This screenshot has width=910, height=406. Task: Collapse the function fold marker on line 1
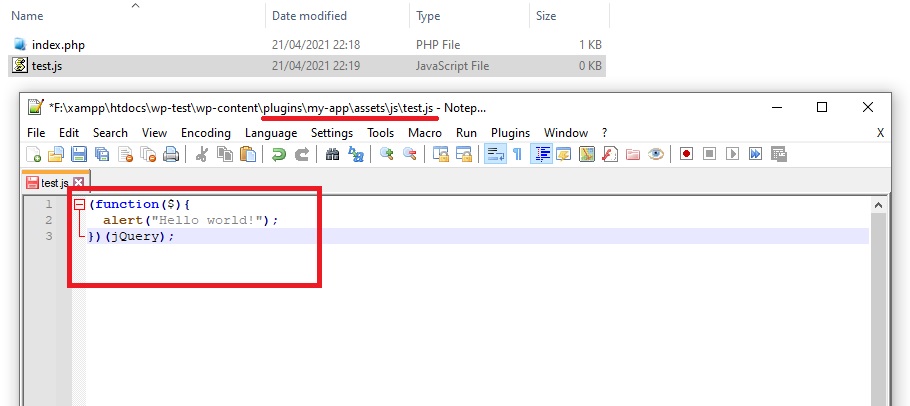point(79,205)
